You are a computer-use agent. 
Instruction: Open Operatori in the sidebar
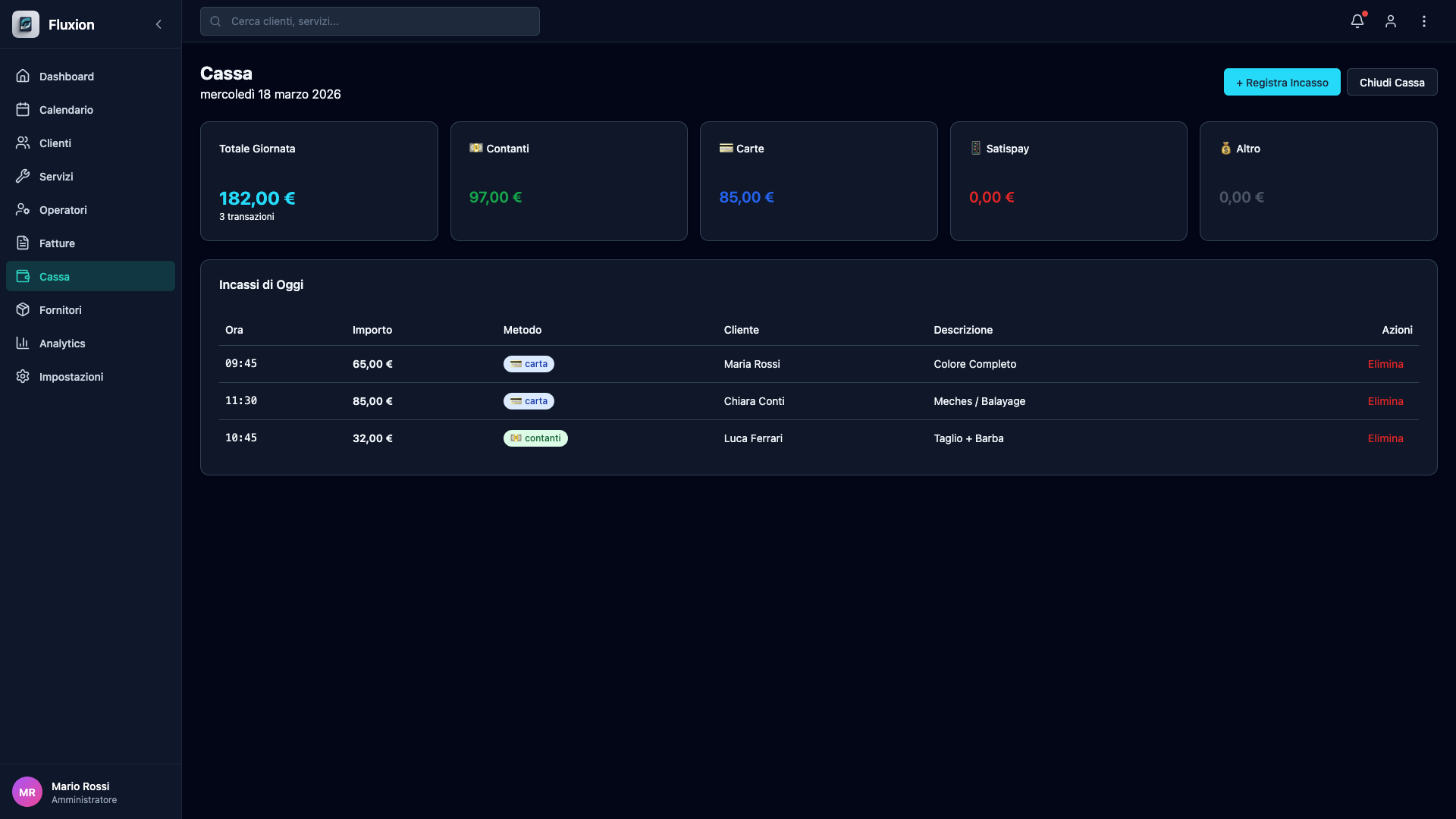[x=63, y=210]
